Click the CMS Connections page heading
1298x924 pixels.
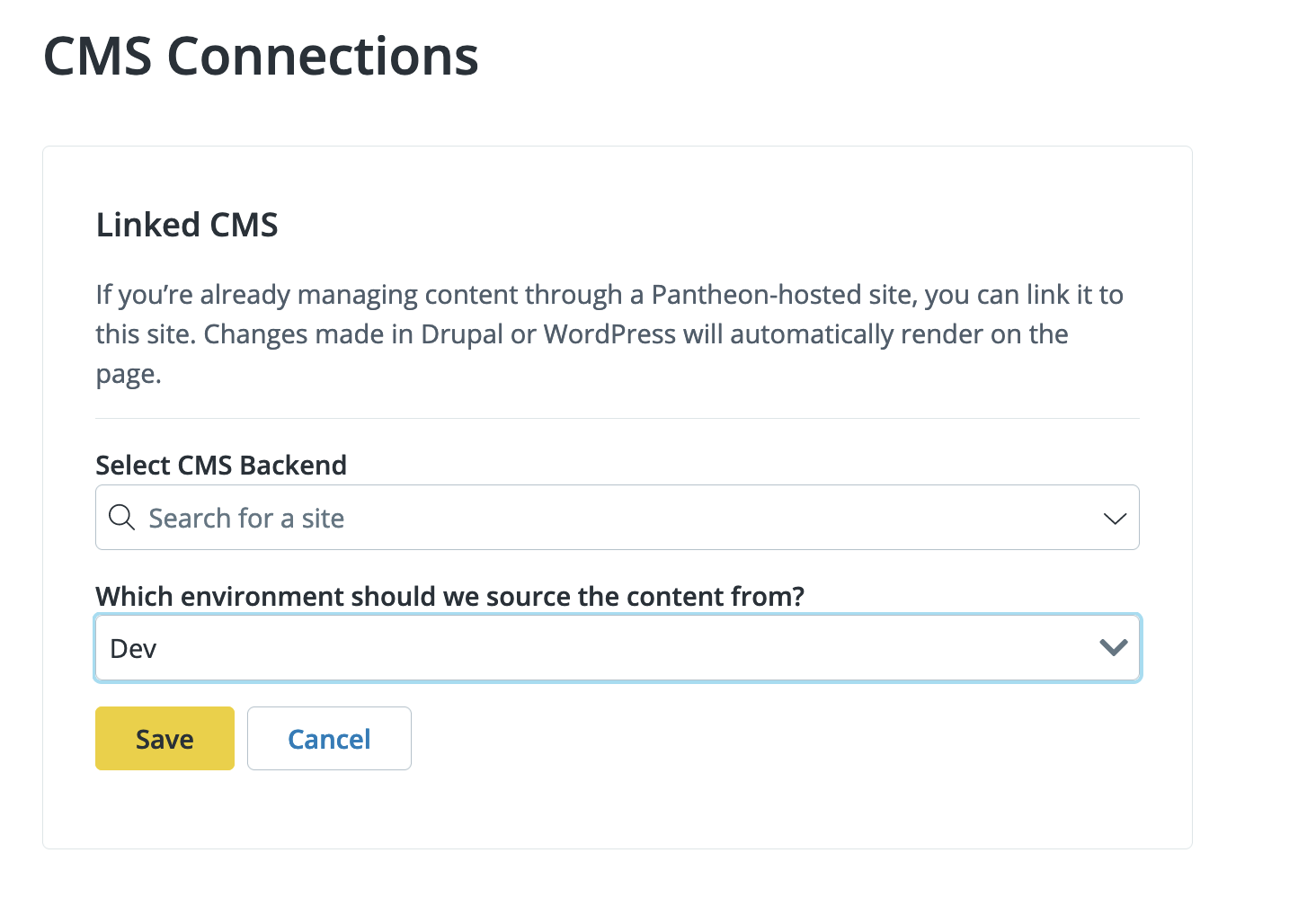(x=261, y=56)
